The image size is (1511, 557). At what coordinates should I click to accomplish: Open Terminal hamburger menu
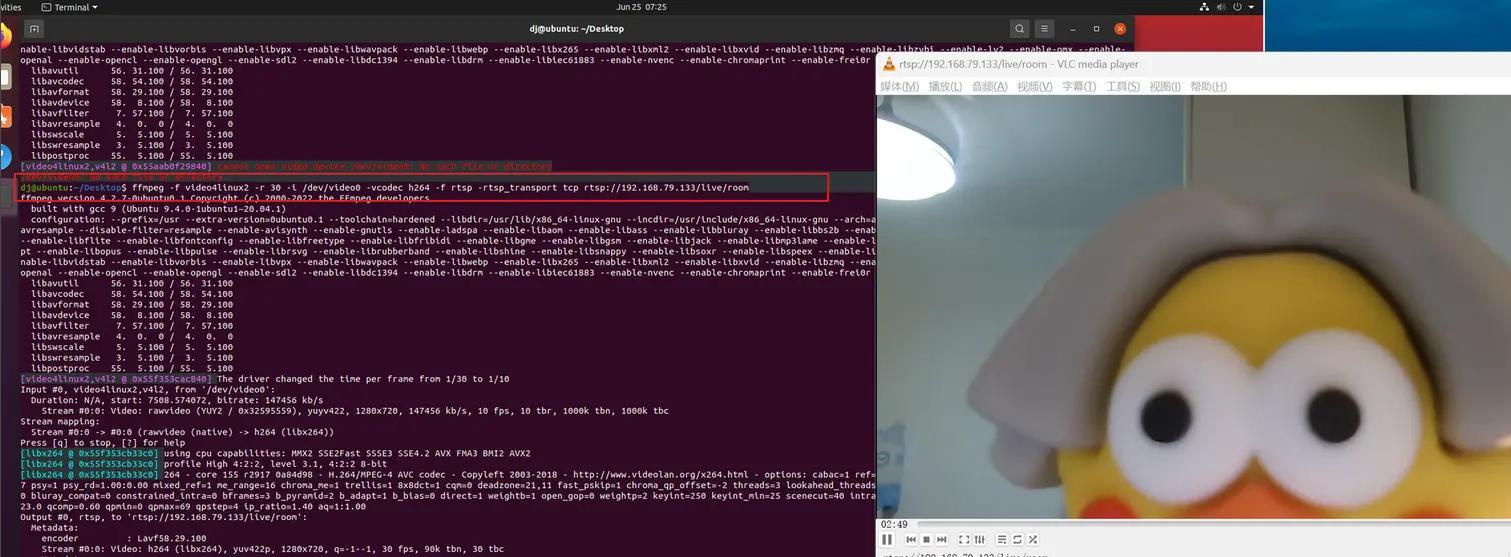(1046, 29)
